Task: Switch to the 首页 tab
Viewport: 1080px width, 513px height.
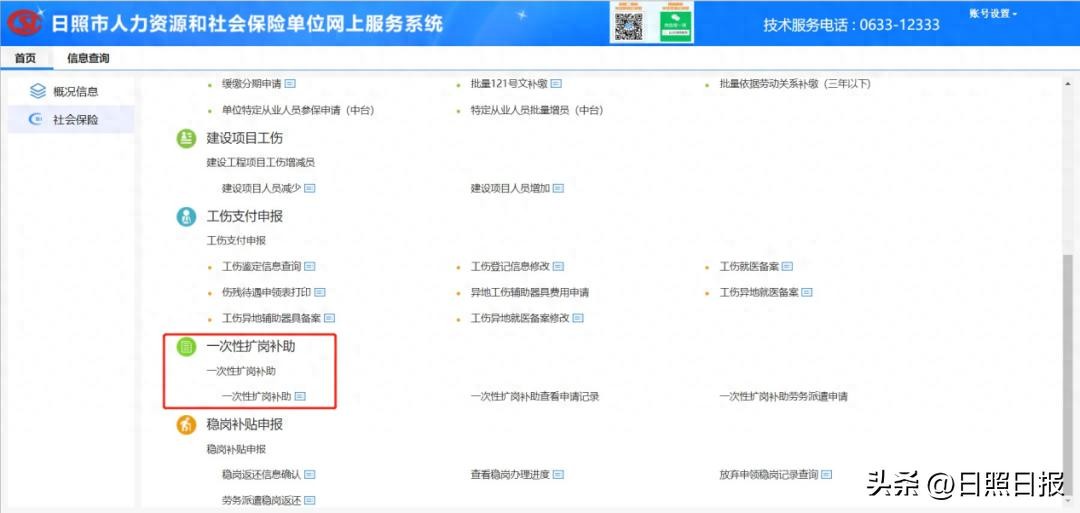Action: [x=25, y=59]
